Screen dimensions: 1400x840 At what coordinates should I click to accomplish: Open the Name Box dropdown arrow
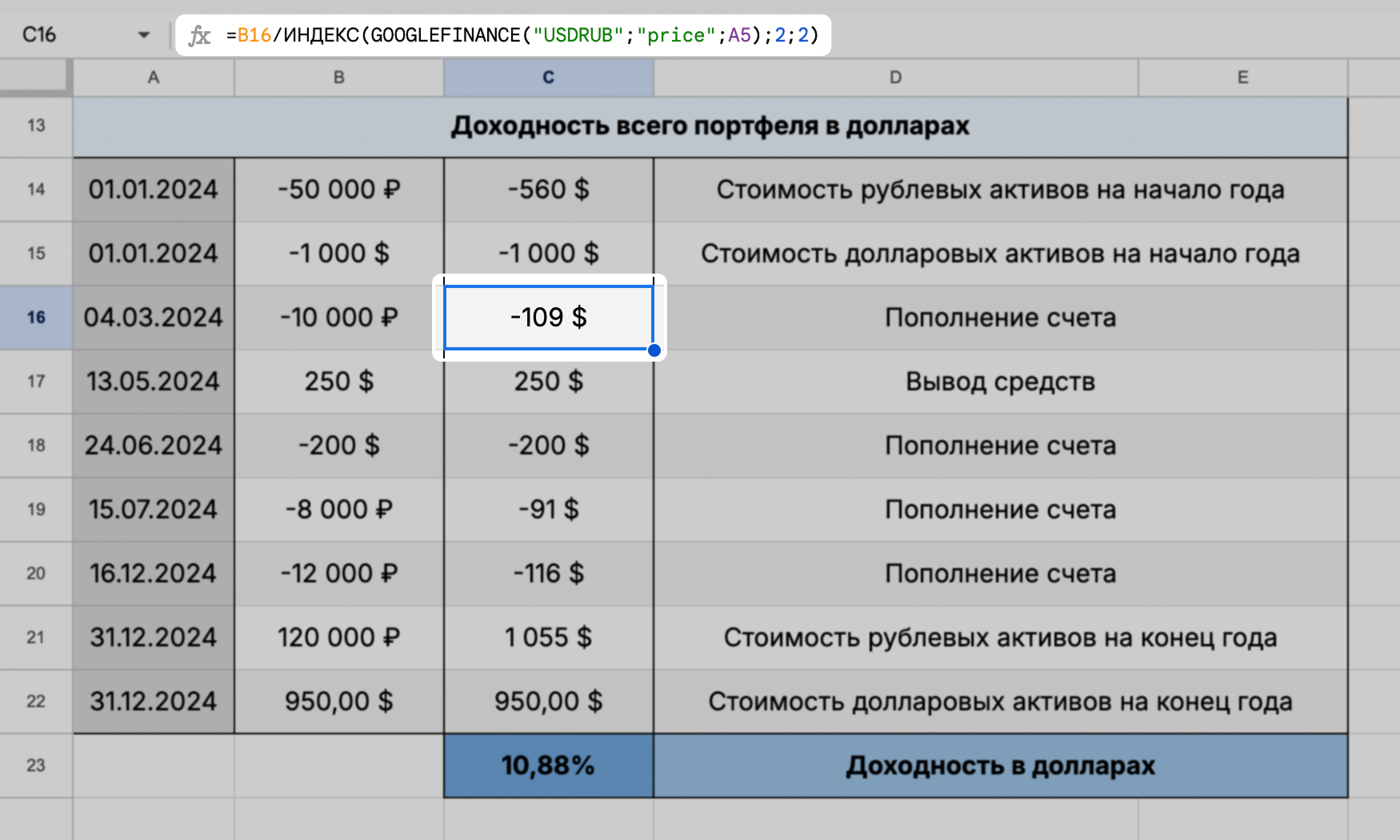pyautogui.click(x=144, y=34)
